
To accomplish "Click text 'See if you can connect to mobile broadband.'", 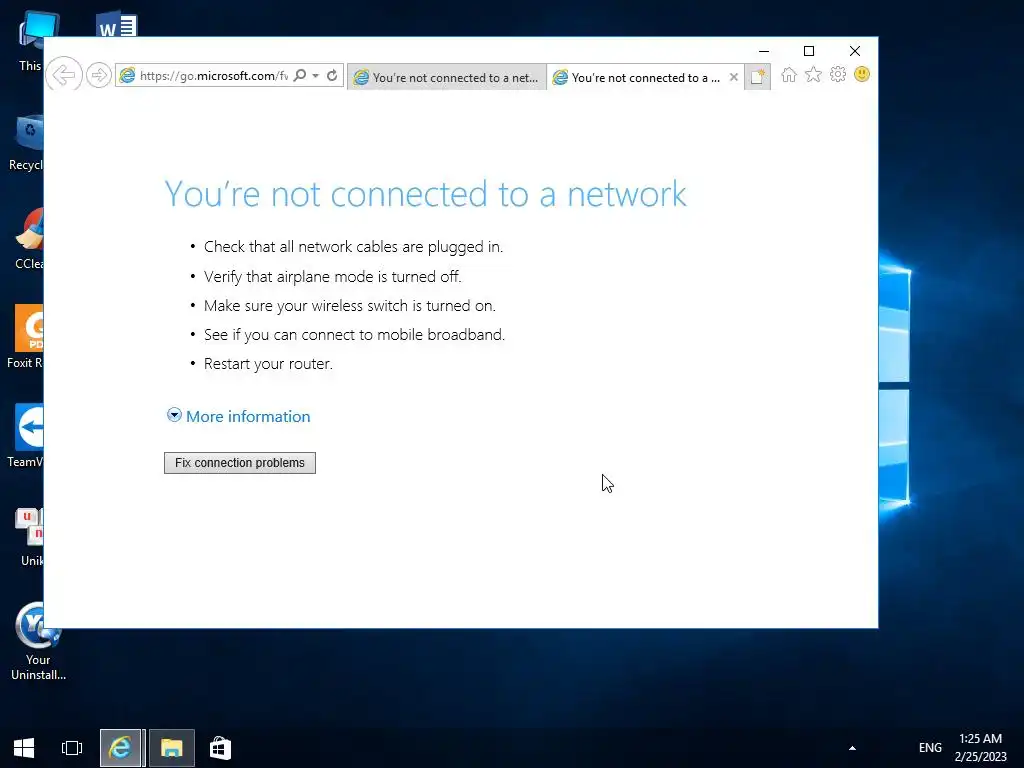I will pyautogui.click(x=354, y=334).
